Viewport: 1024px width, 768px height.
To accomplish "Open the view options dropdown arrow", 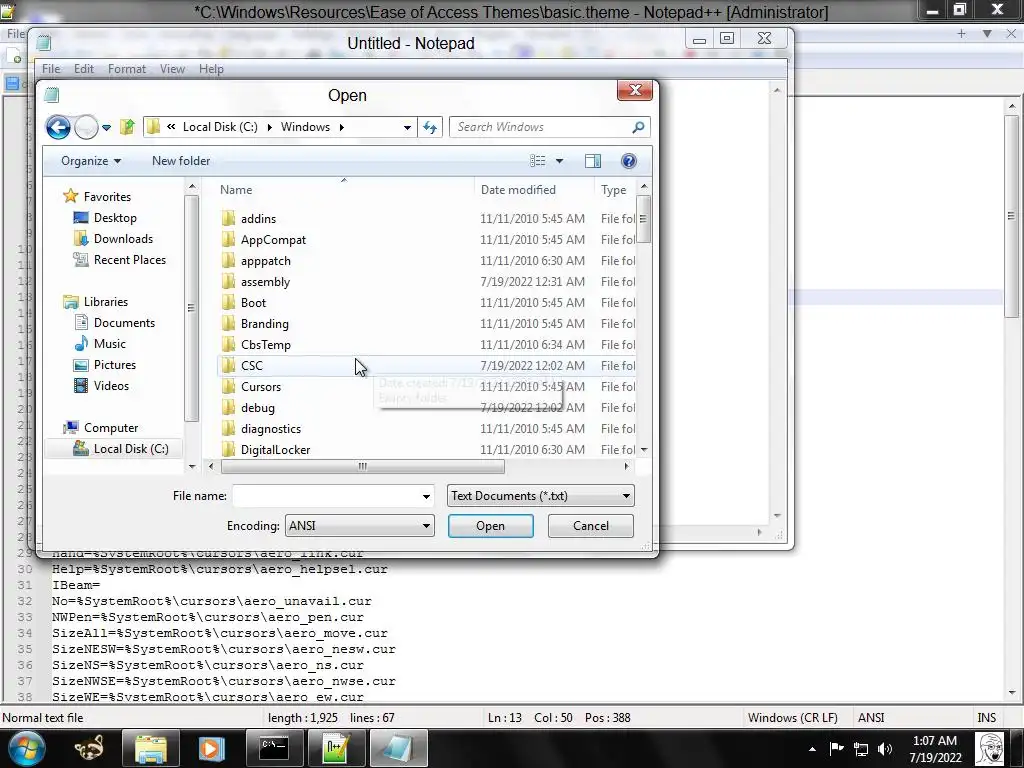I will (559, 161).
